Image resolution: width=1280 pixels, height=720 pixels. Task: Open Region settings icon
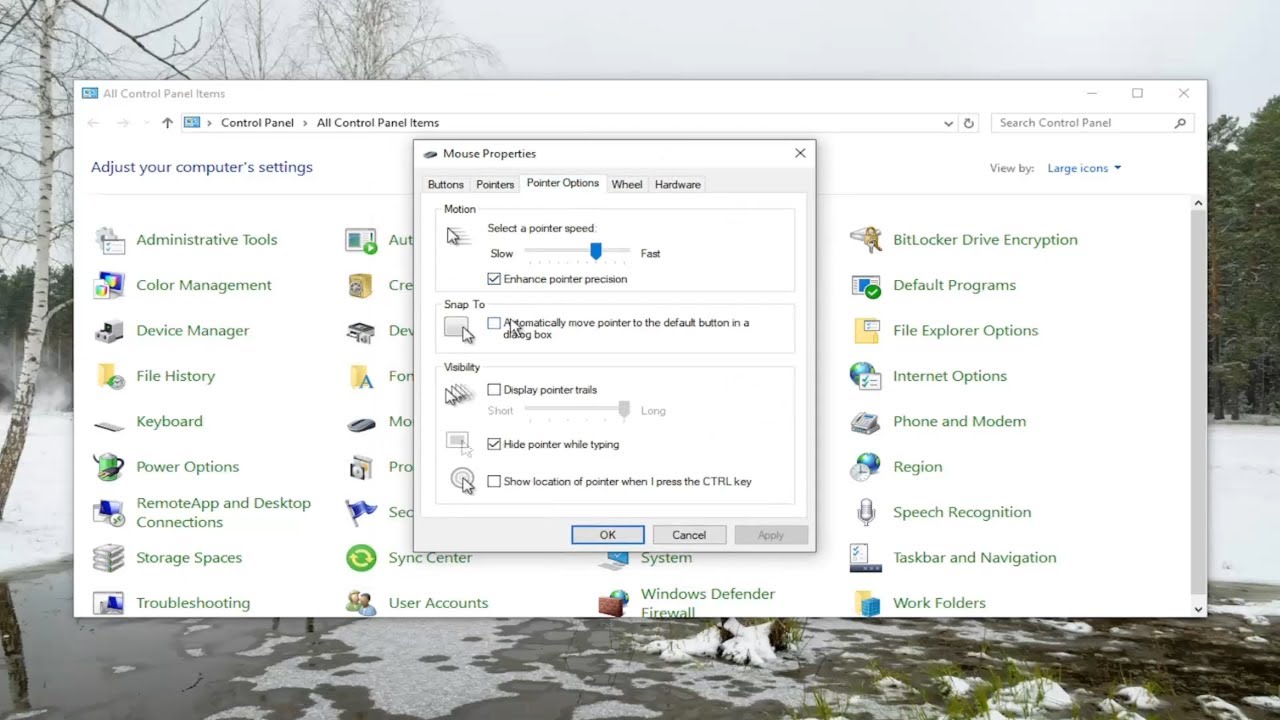(866, 467)
